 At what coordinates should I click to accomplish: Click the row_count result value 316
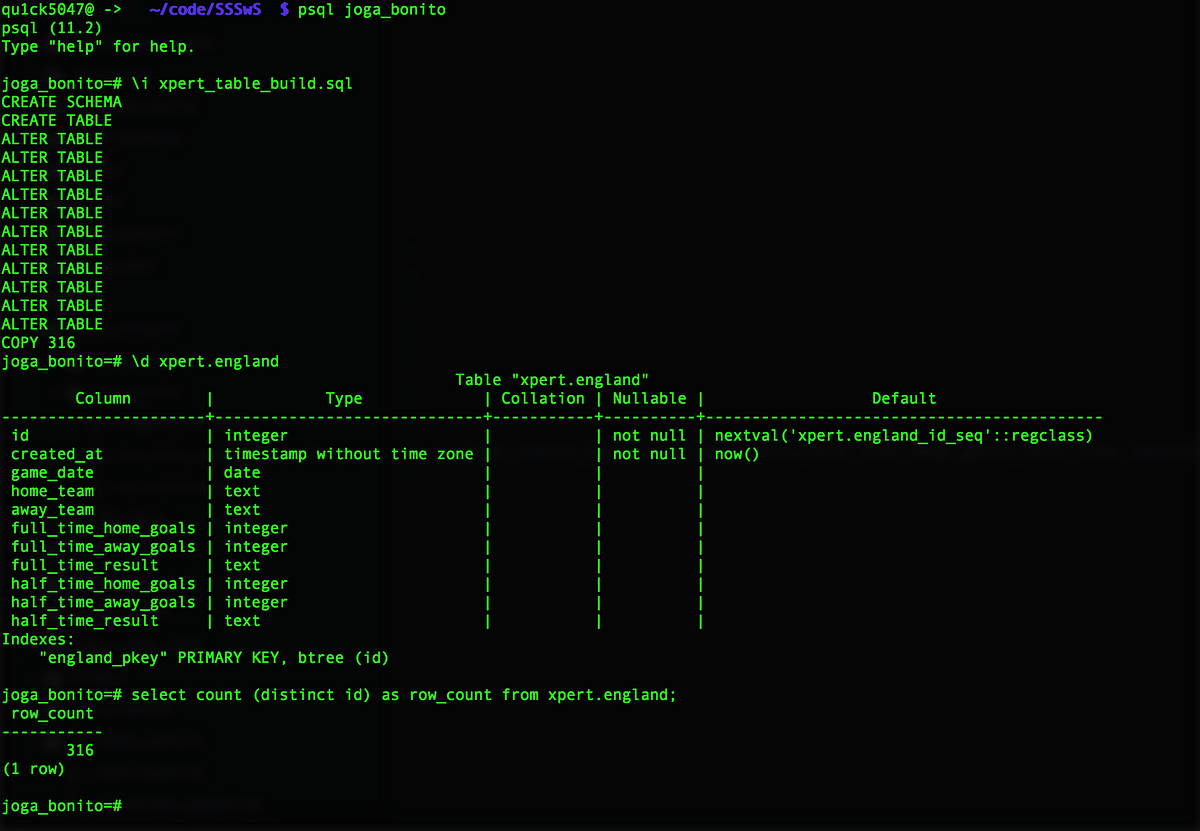click(78, 750)
